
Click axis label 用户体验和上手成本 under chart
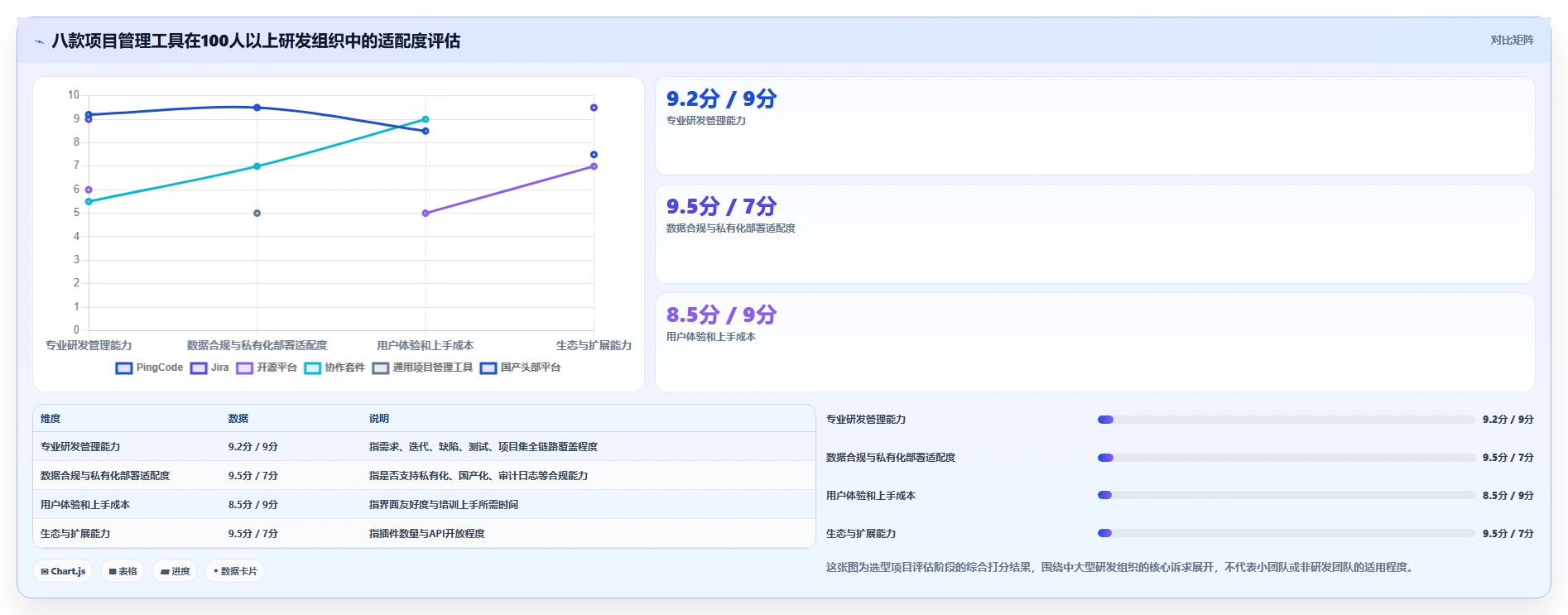pos(426,346)
